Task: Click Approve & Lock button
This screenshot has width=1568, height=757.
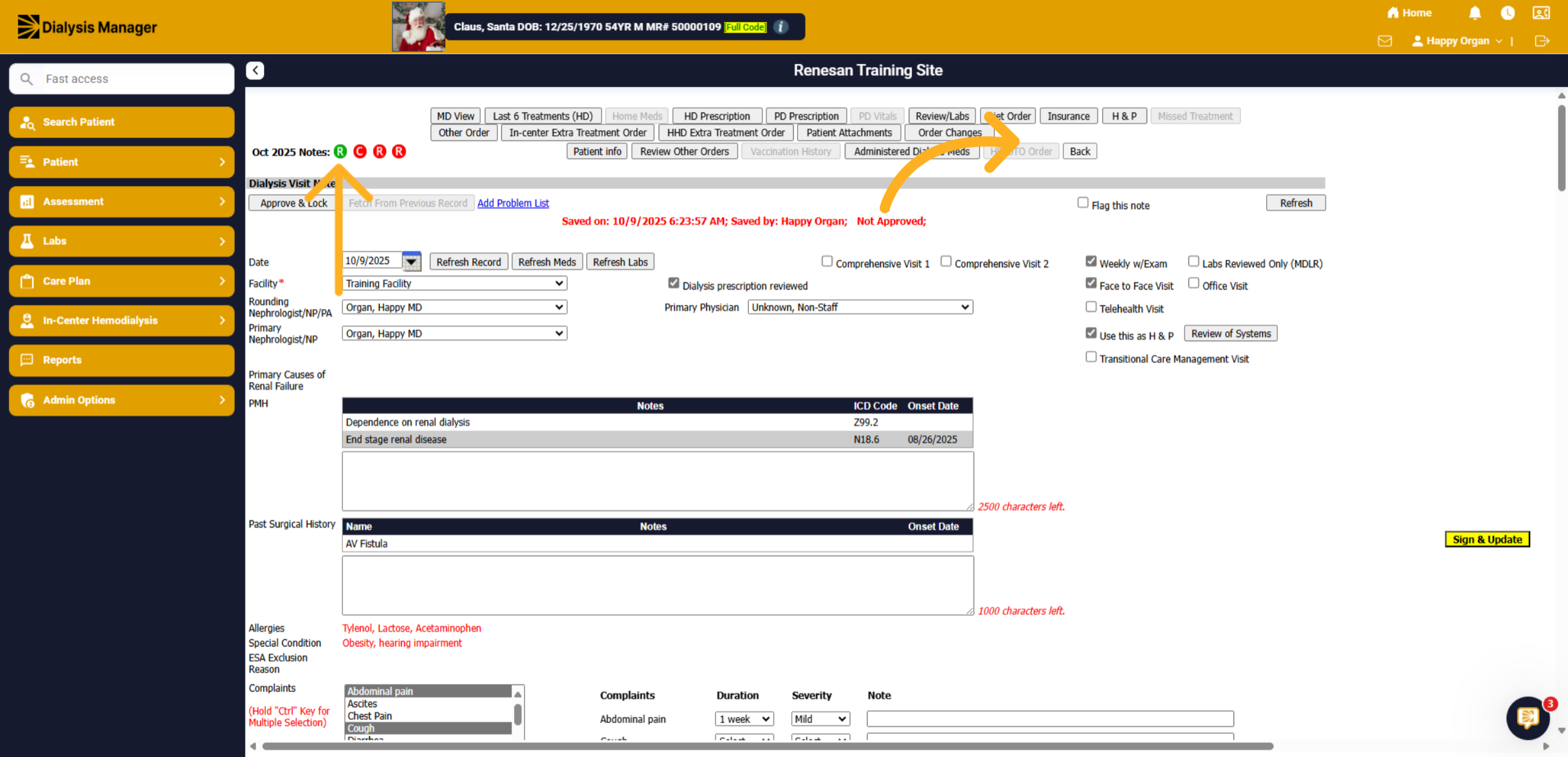Action: pyautogui.click(x=293, y=203)
